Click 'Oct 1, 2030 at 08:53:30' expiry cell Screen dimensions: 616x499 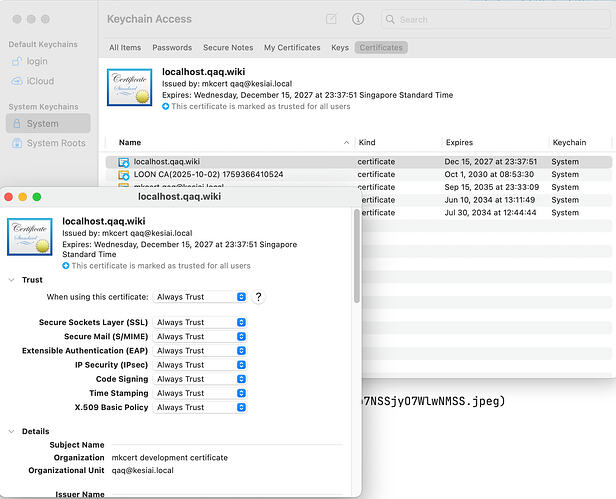pos(489,174)
